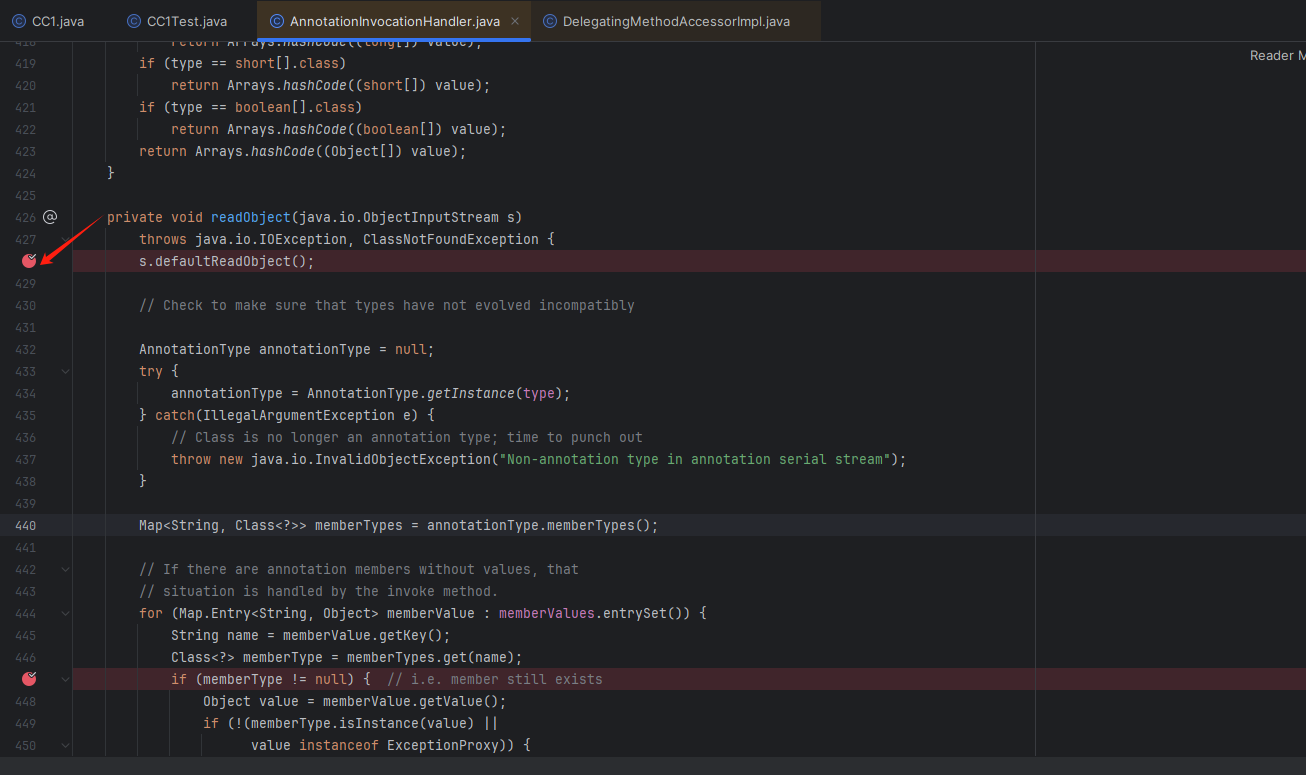Click line number 432 in the gutter
1306x775 pixels.
[25, 349]
